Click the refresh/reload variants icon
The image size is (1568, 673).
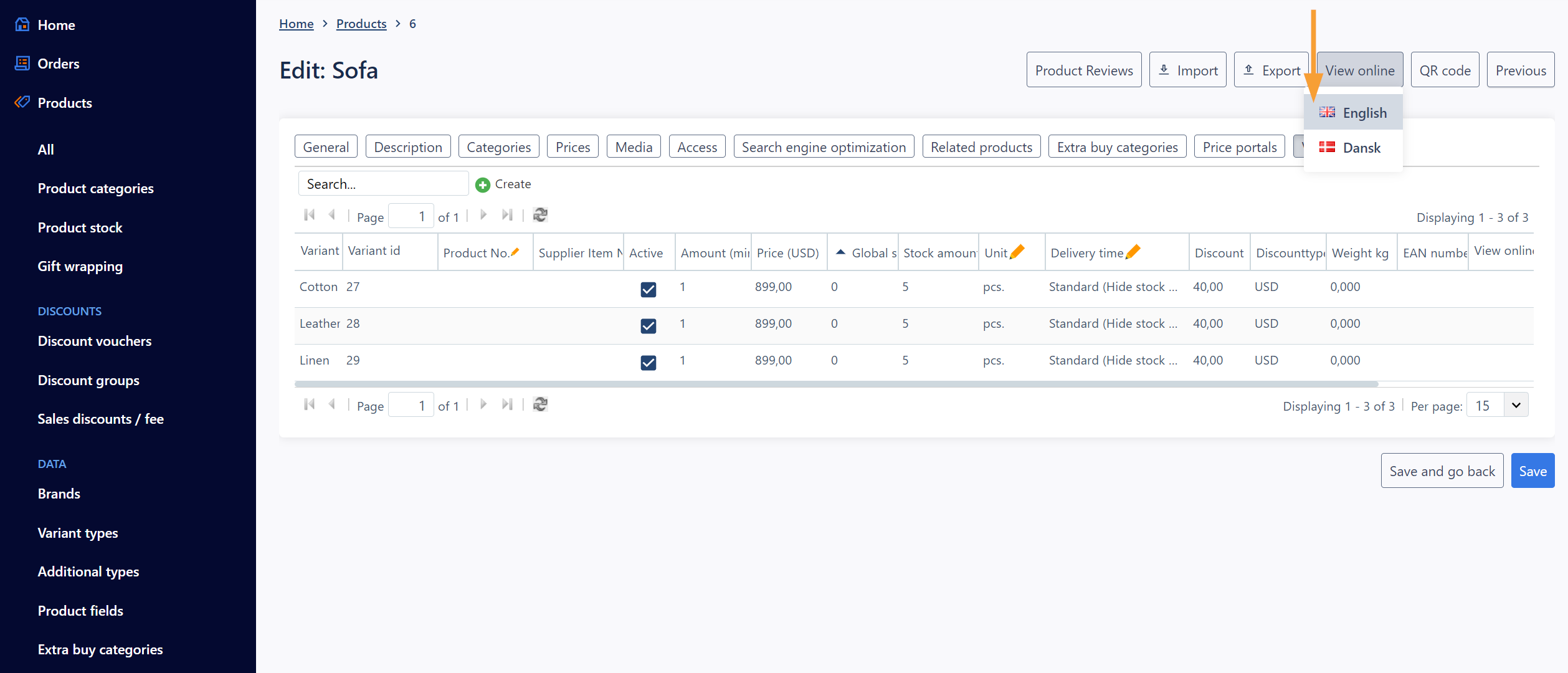539,215
